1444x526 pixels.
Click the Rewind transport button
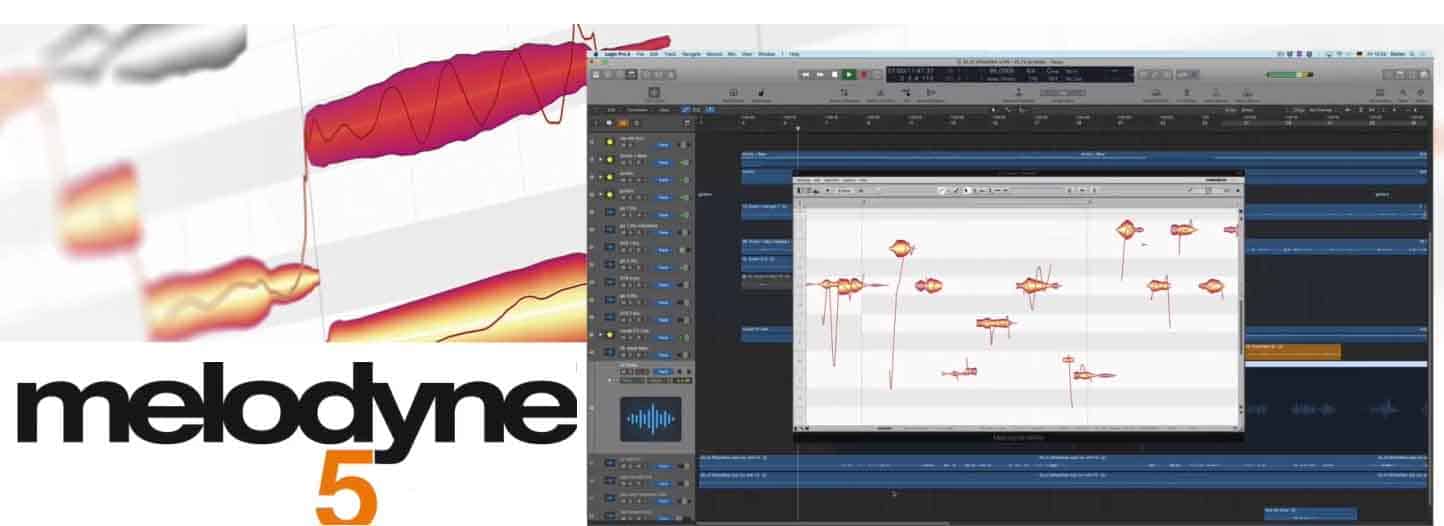tap(805, 75)
